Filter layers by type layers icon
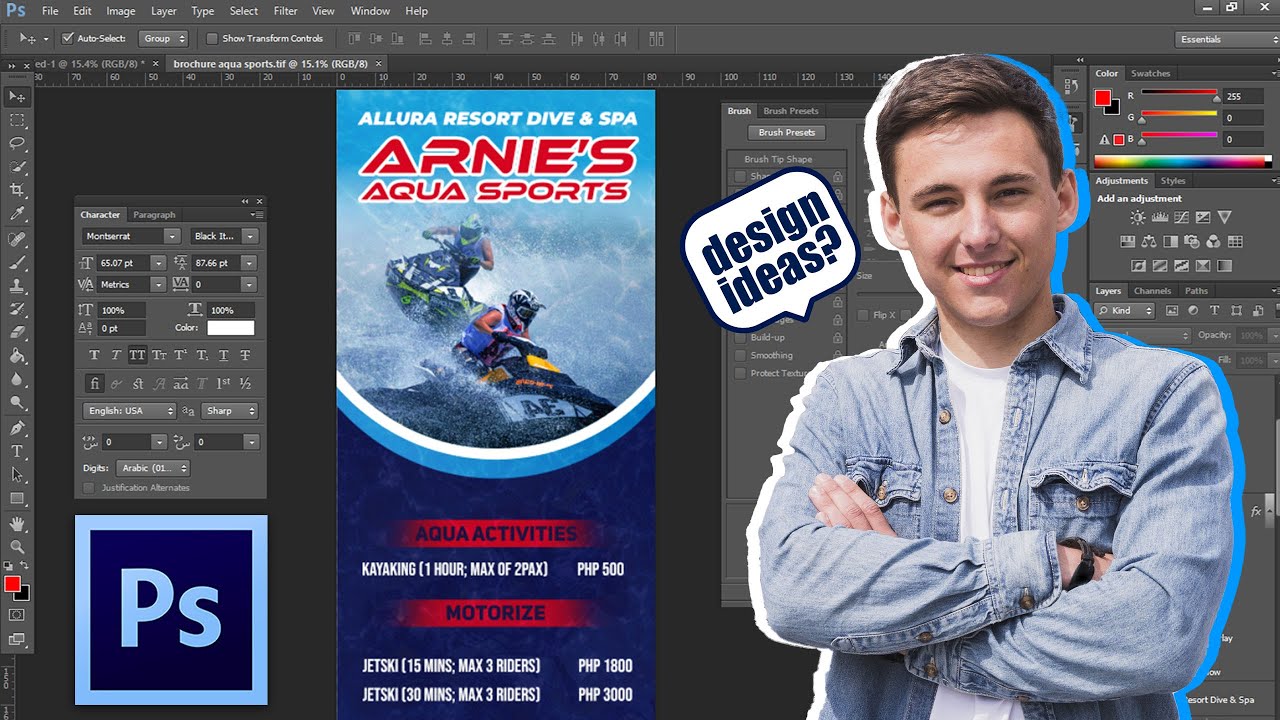The width and height of the screenshot is (1280, 720). click(x=1214, y=311)
